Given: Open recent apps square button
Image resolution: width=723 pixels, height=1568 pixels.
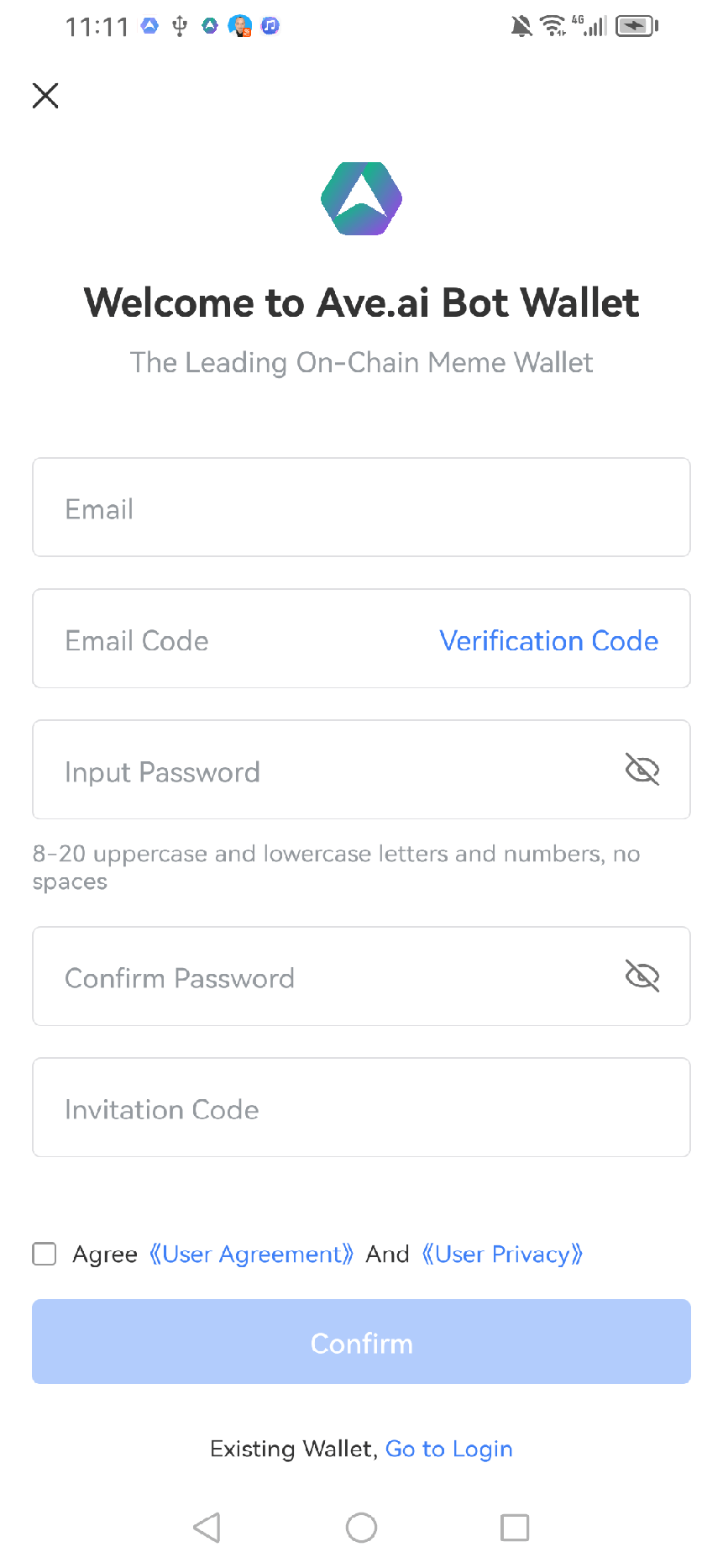Looking at the screenshot, I should click(x=515, y=1527).
